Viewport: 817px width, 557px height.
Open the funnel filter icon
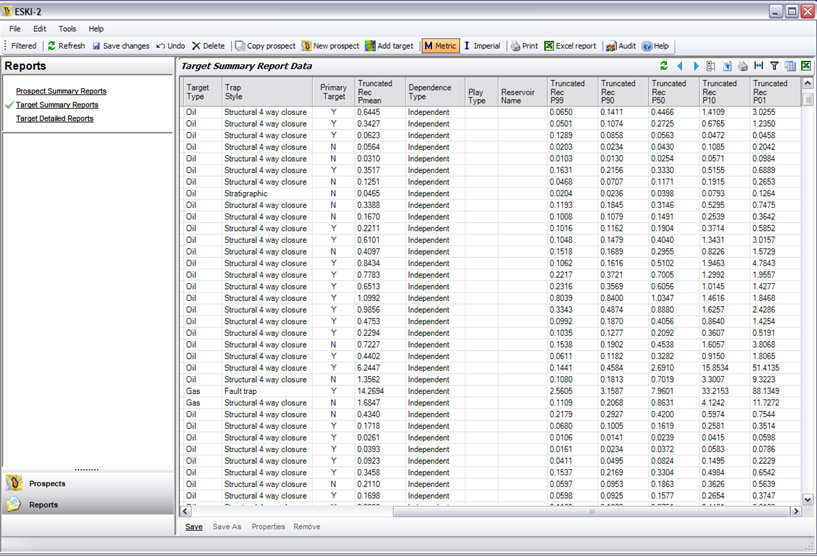coord(774,66)
